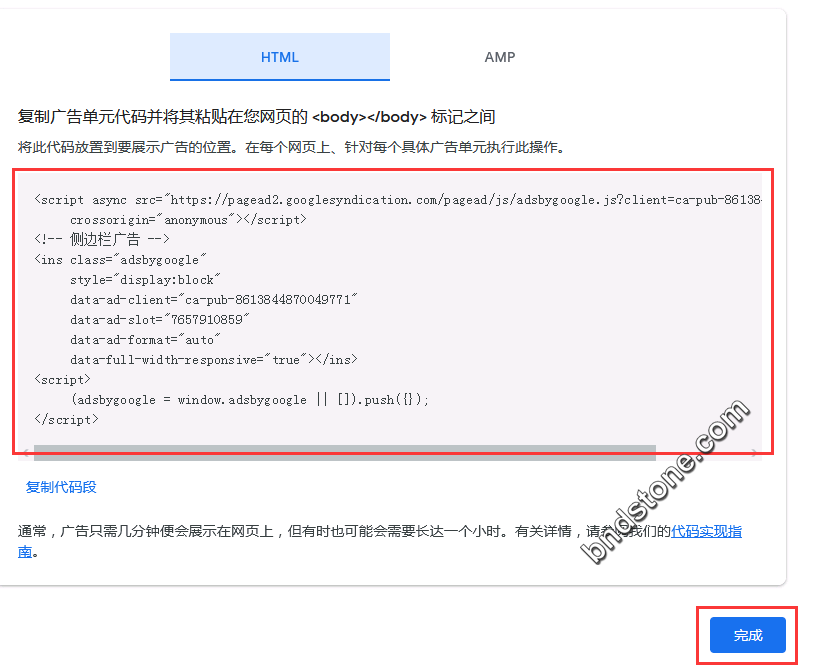
Task: Click the crossorigin="anonymous" line
Action: pos(188,220)
